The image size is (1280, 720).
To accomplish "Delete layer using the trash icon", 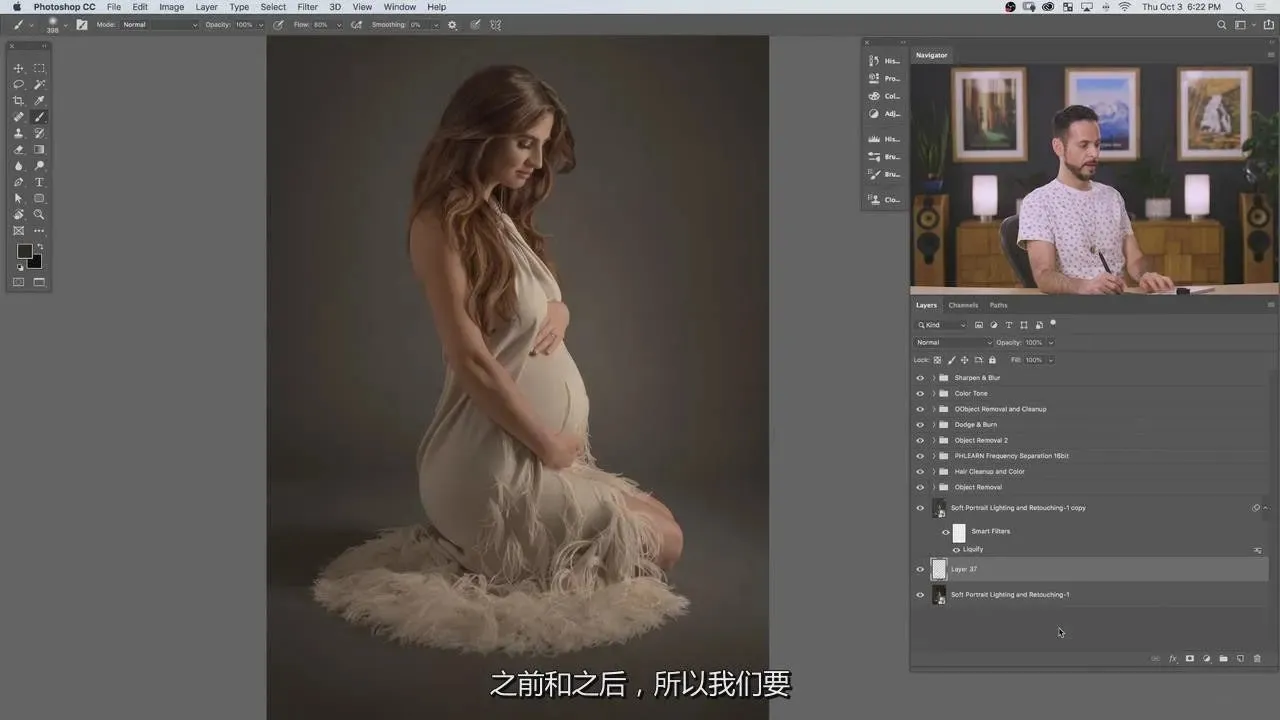I will click(1257, 659).
